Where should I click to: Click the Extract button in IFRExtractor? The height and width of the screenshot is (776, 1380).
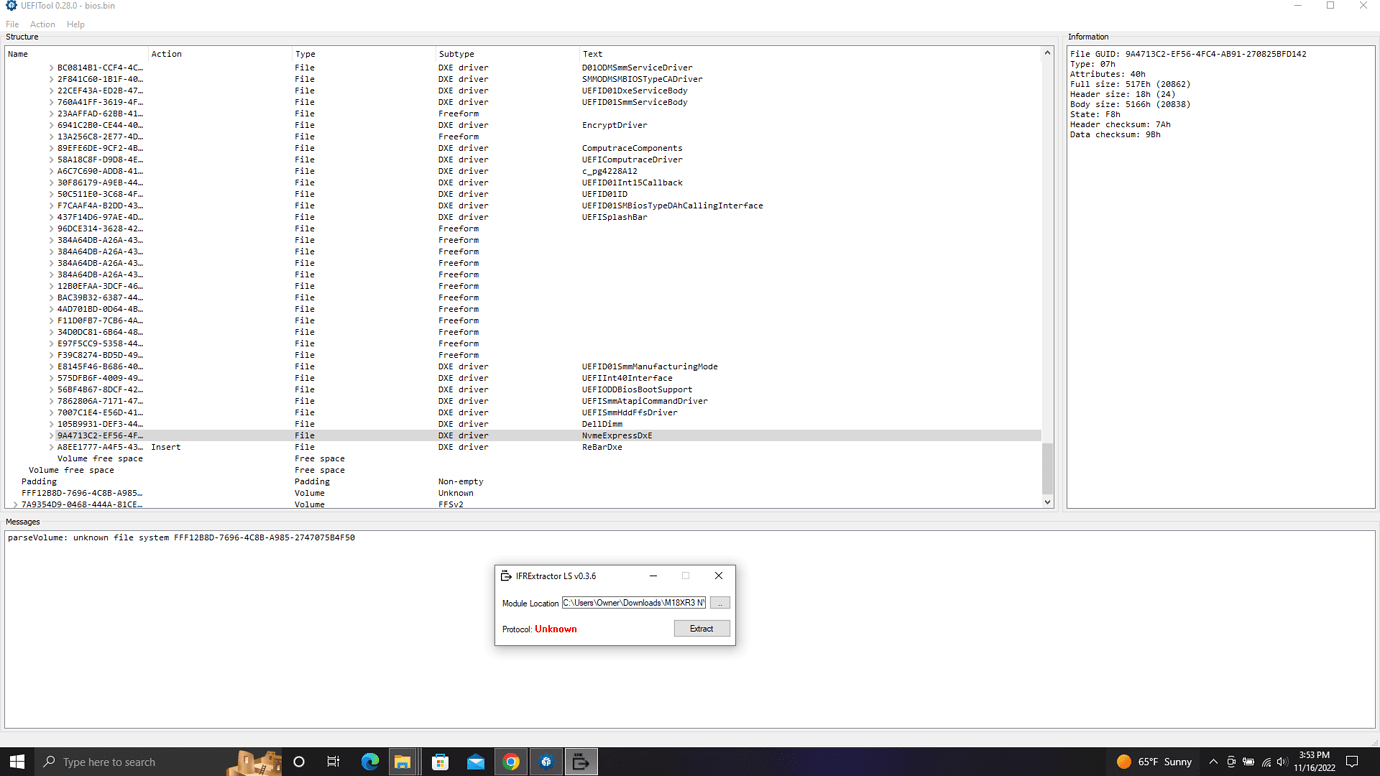[x=702, y=629]
